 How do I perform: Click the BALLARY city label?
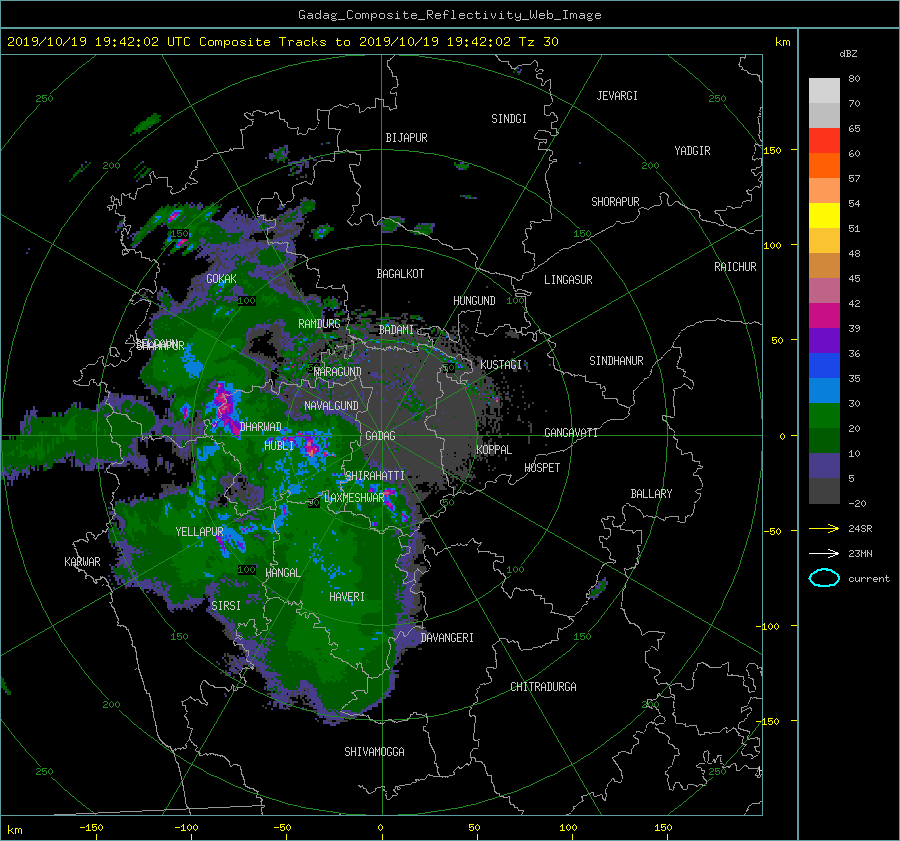click(651, 494)
